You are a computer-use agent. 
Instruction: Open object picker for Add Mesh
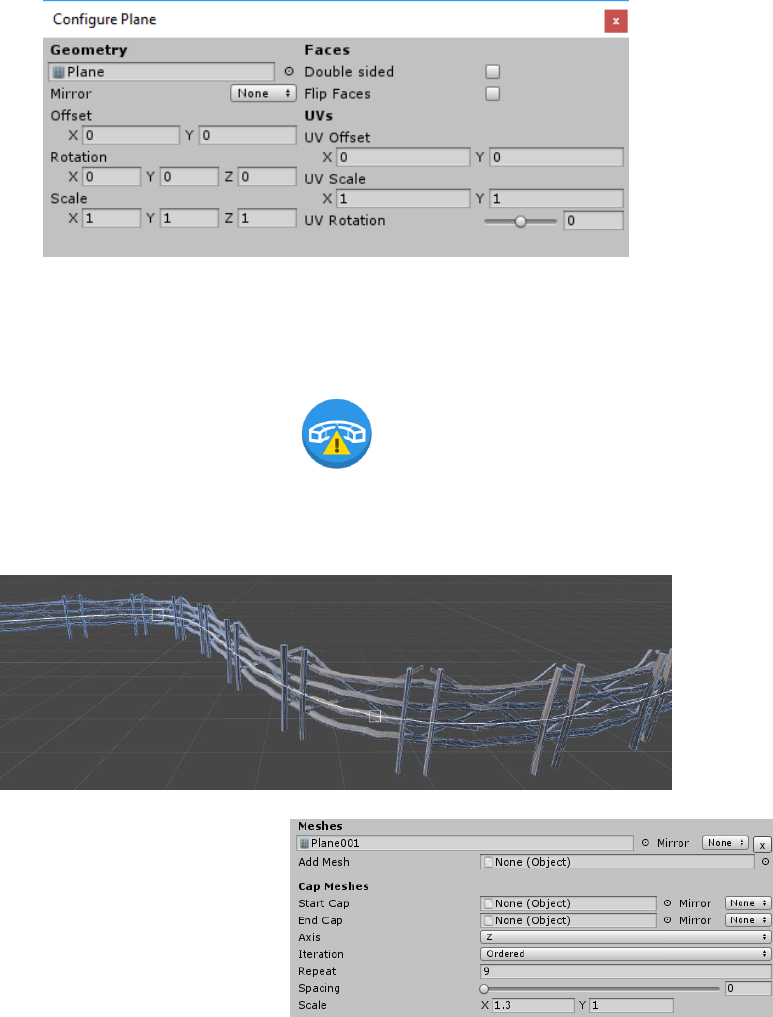765,862
